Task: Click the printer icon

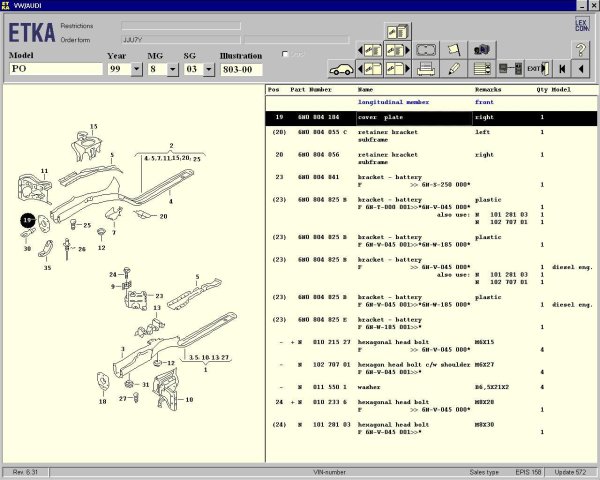Action: pyautogui.click(x=425, y=69)
